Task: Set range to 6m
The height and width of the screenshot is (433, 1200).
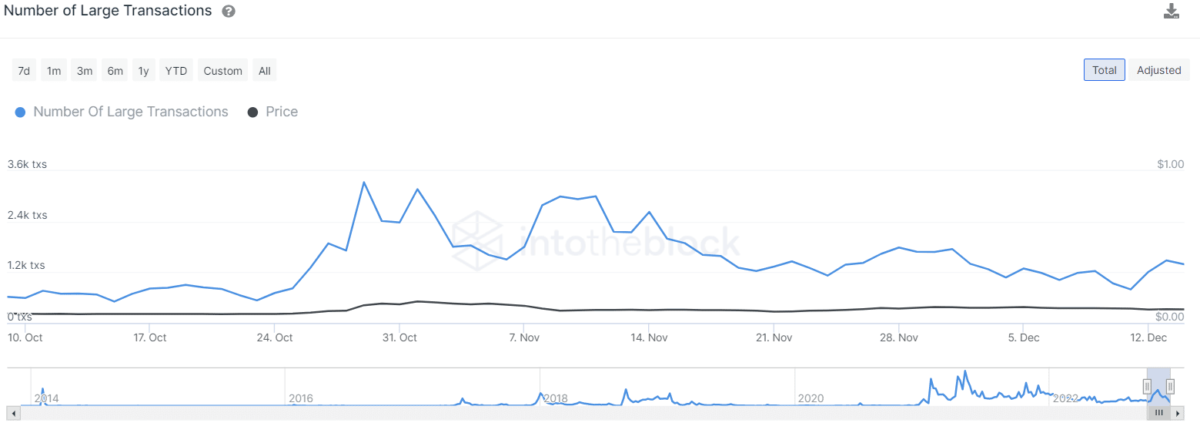Action: [x=115, y=71]
